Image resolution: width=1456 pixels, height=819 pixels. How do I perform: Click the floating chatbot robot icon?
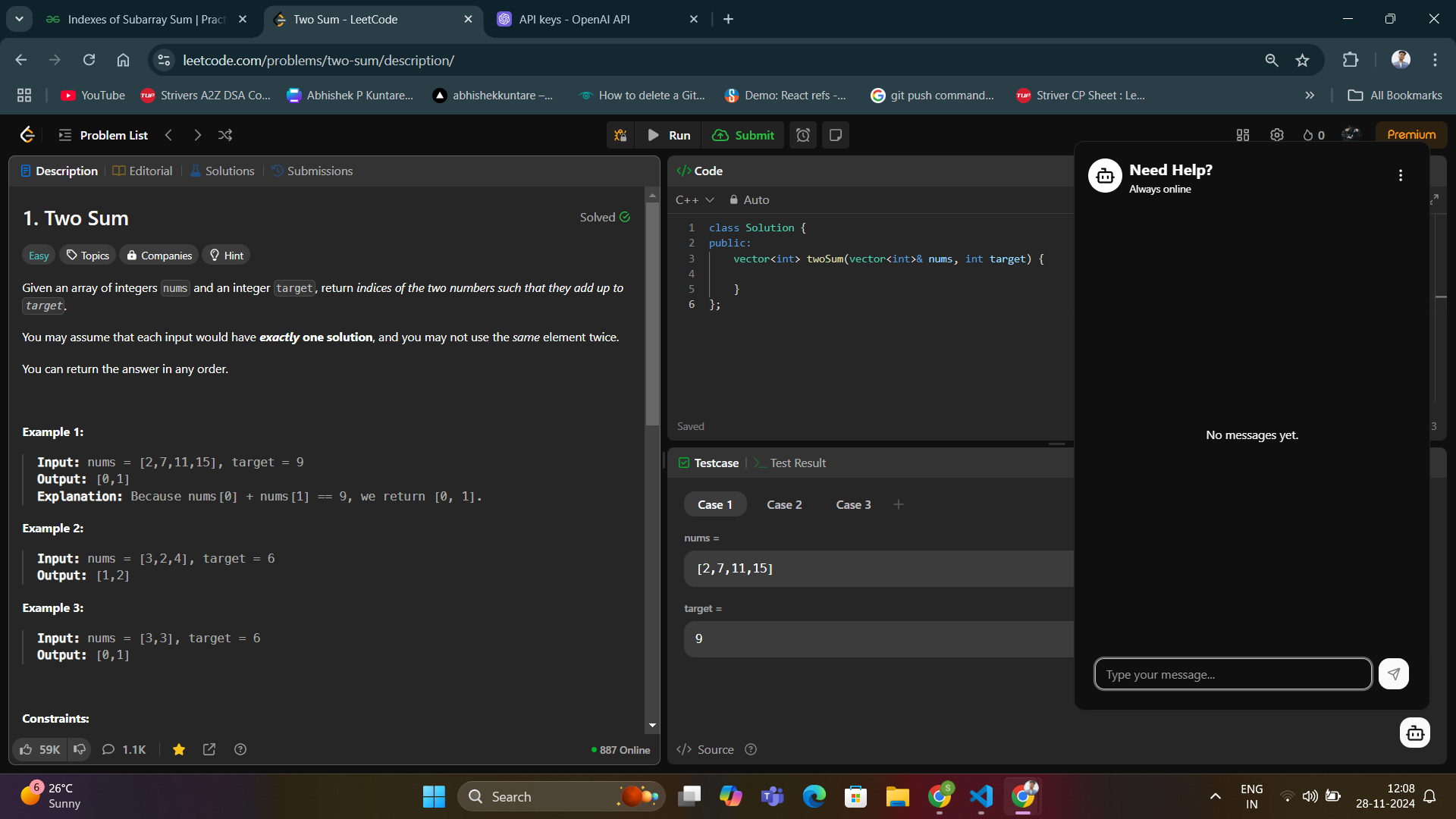(1414, 733)
